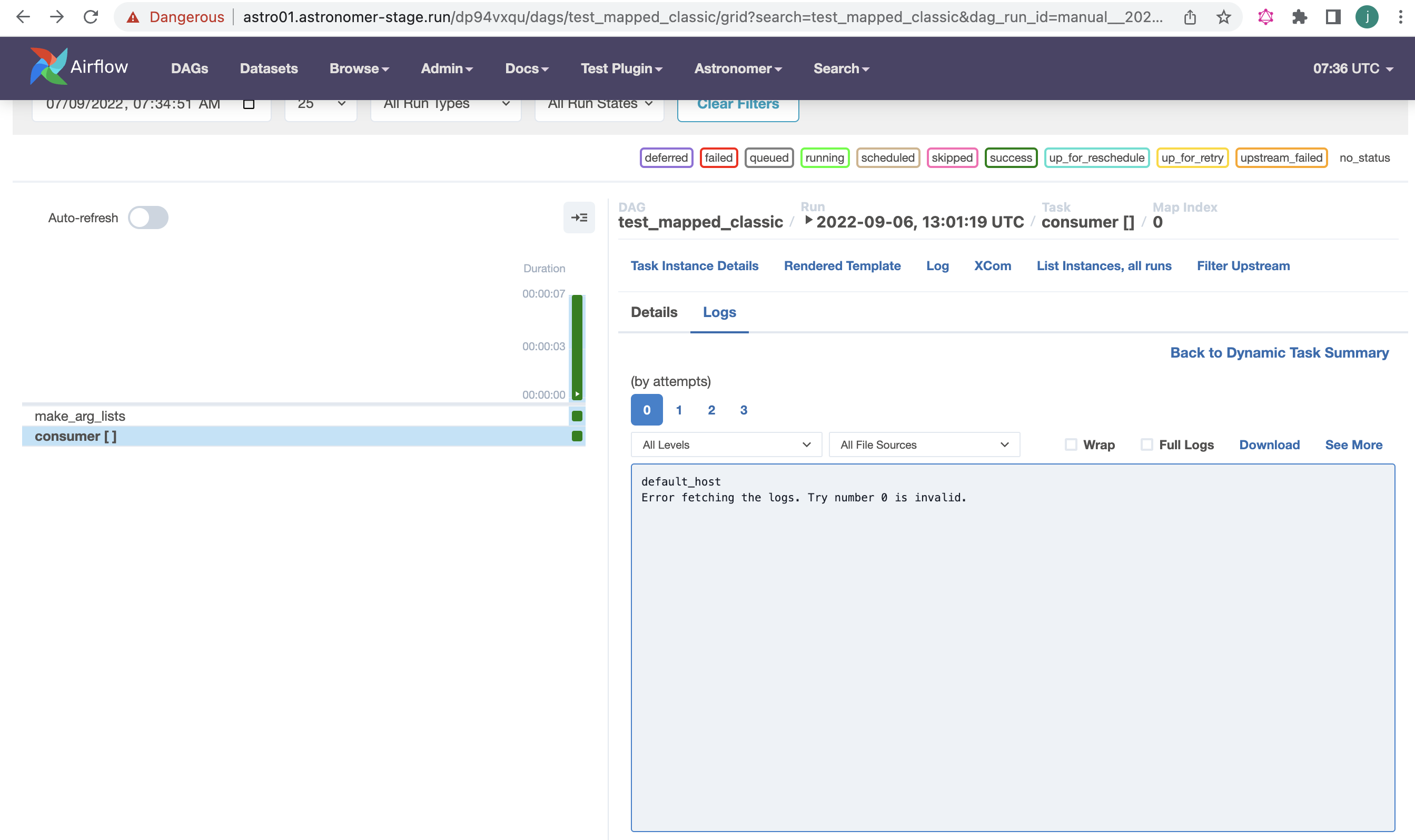Check the Wrap checkbox
The image size is (1415, 840).
[1071, 445]
